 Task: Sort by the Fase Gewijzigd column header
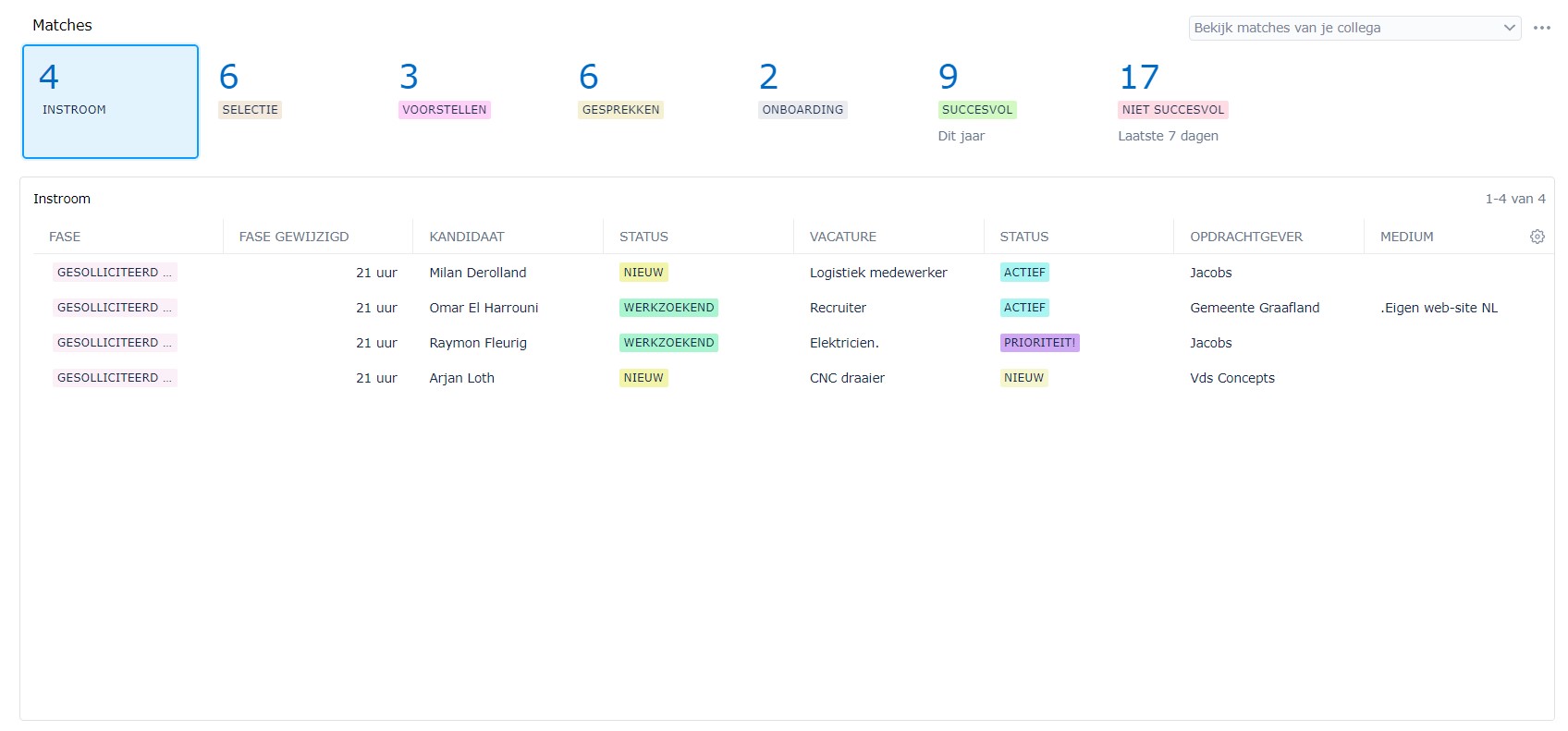[294, 237]
